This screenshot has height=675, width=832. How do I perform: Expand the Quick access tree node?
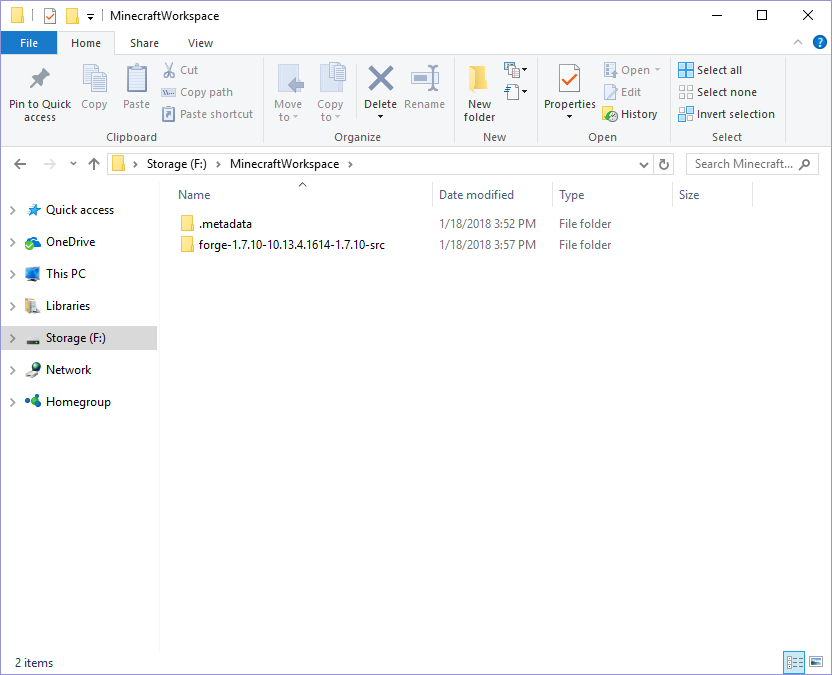tap(13, 211)
